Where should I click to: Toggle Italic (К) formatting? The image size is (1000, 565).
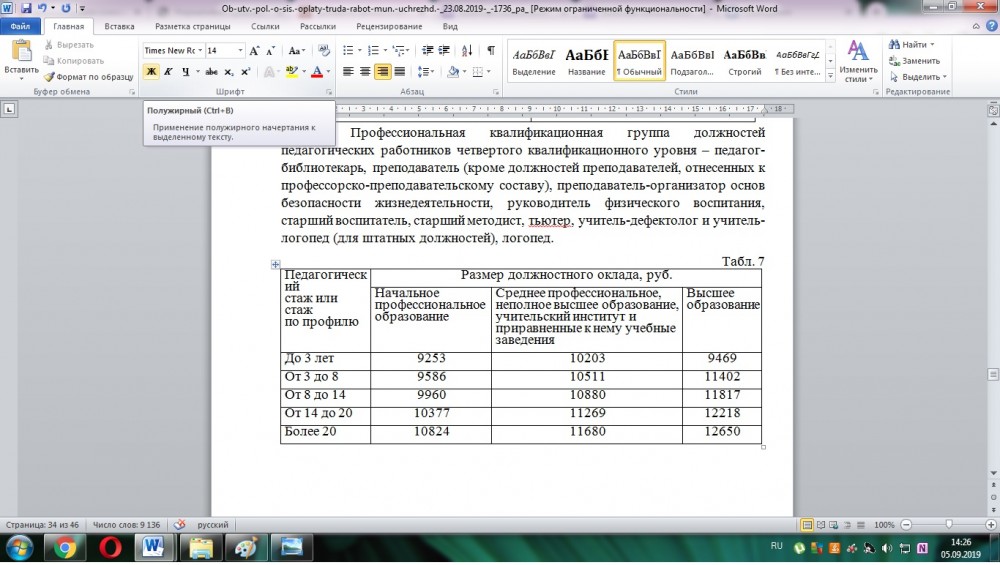pos(169,72)
